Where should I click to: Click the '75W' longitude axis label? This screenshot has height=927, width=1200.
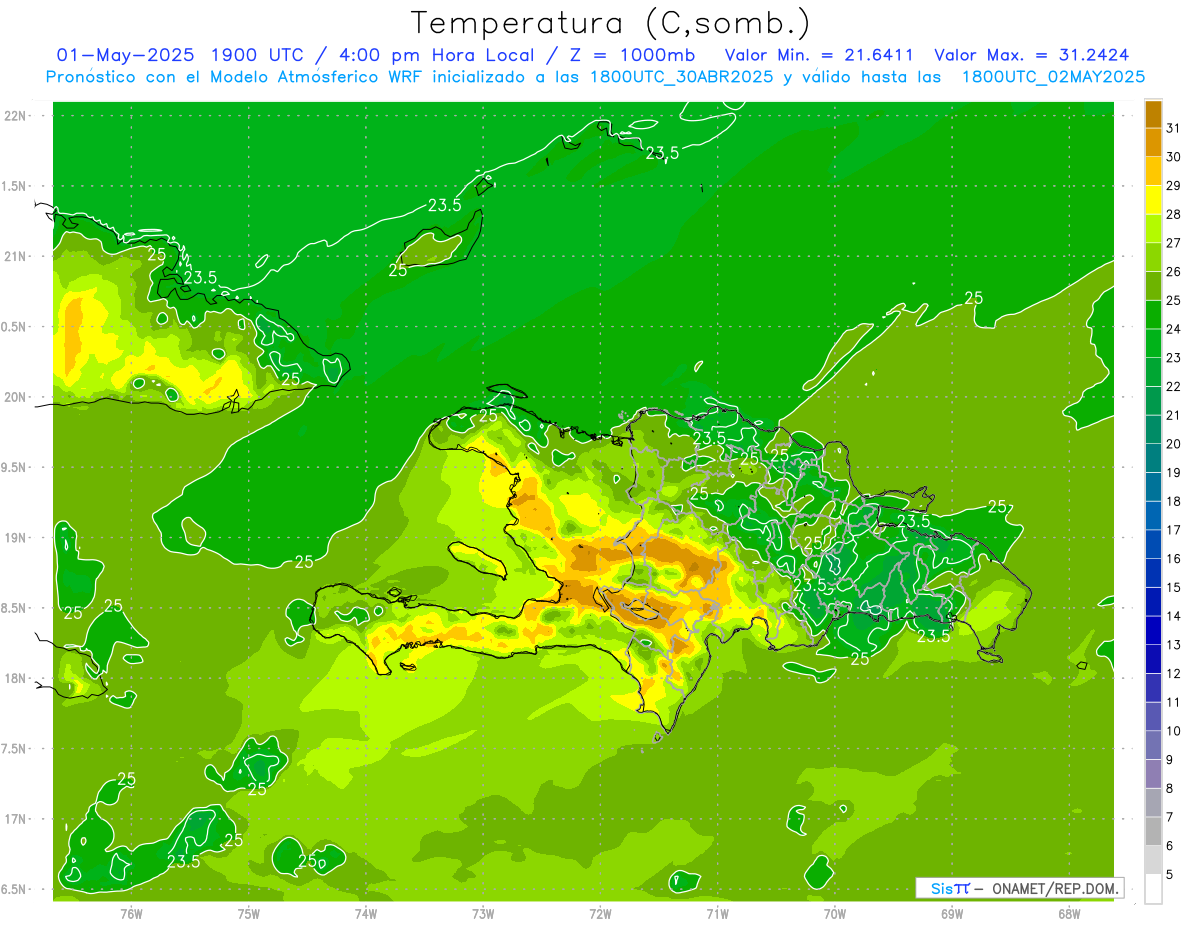249,913
